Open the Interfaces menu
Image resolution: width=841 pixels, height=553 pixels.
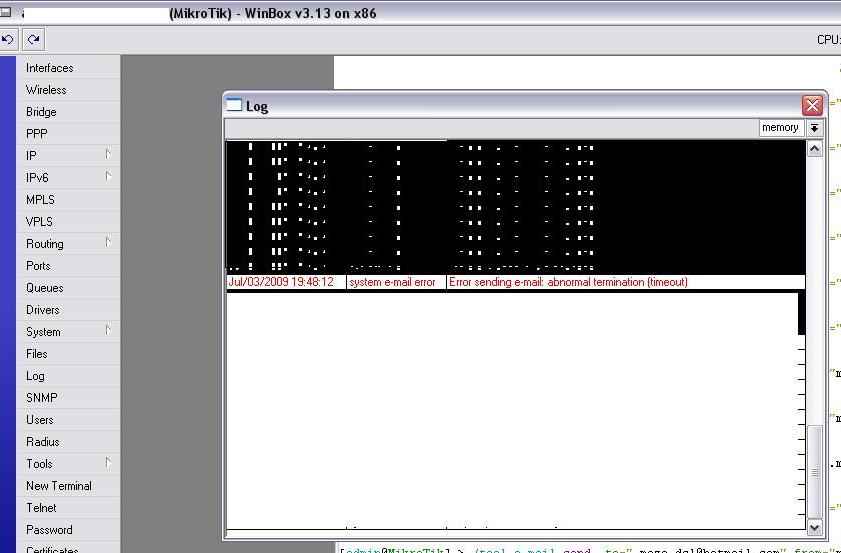click(68, 68)
